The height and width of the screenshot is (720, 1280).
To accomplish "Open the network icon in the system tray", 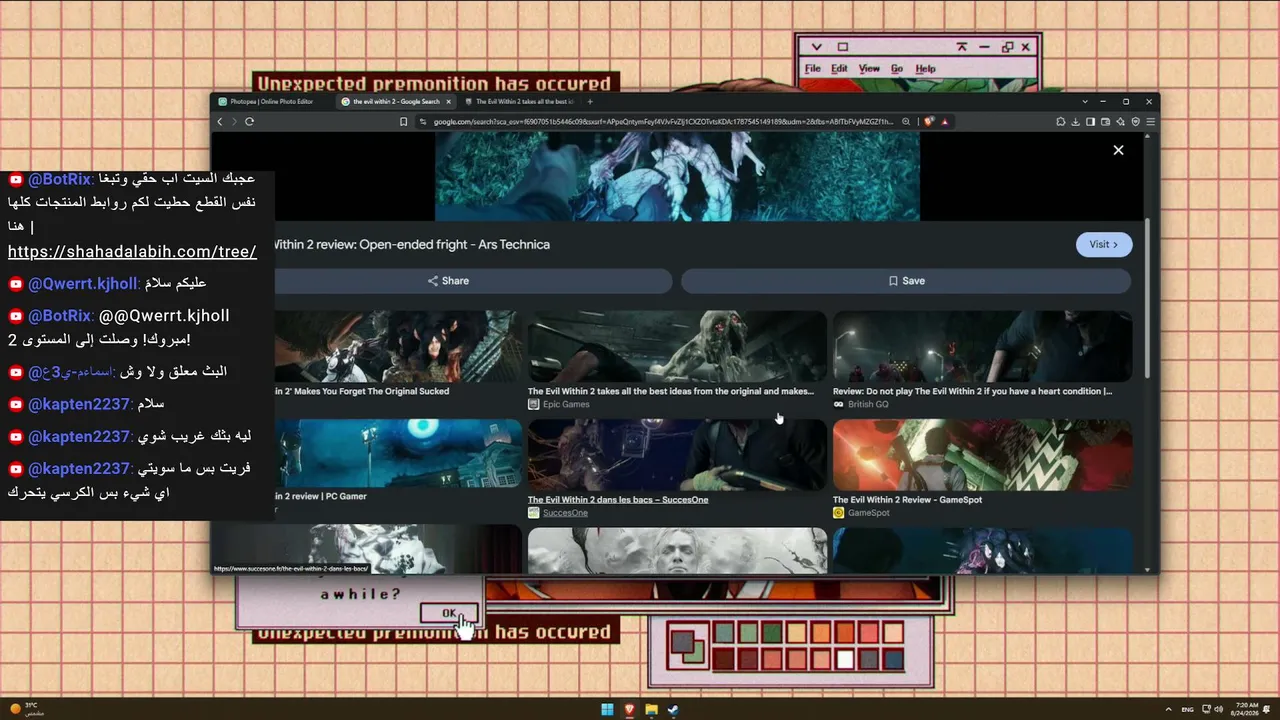I will (x=1205, y=710).
